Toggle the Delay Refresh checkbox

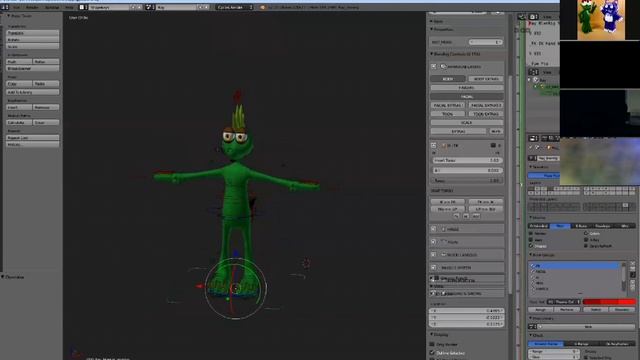586,246
